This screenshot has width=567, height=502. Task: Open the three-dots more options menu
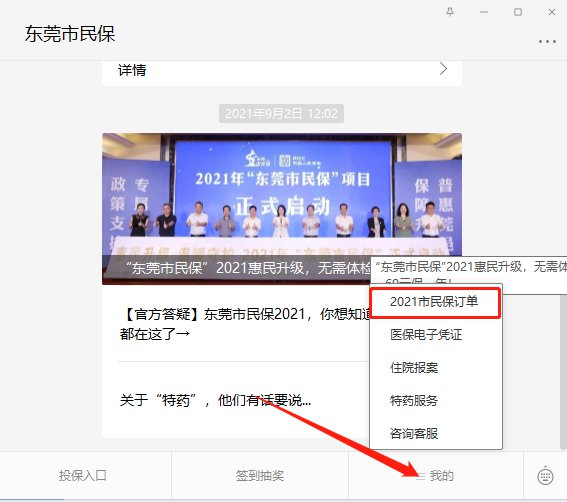pyautogui.click(x=547, y=42)
